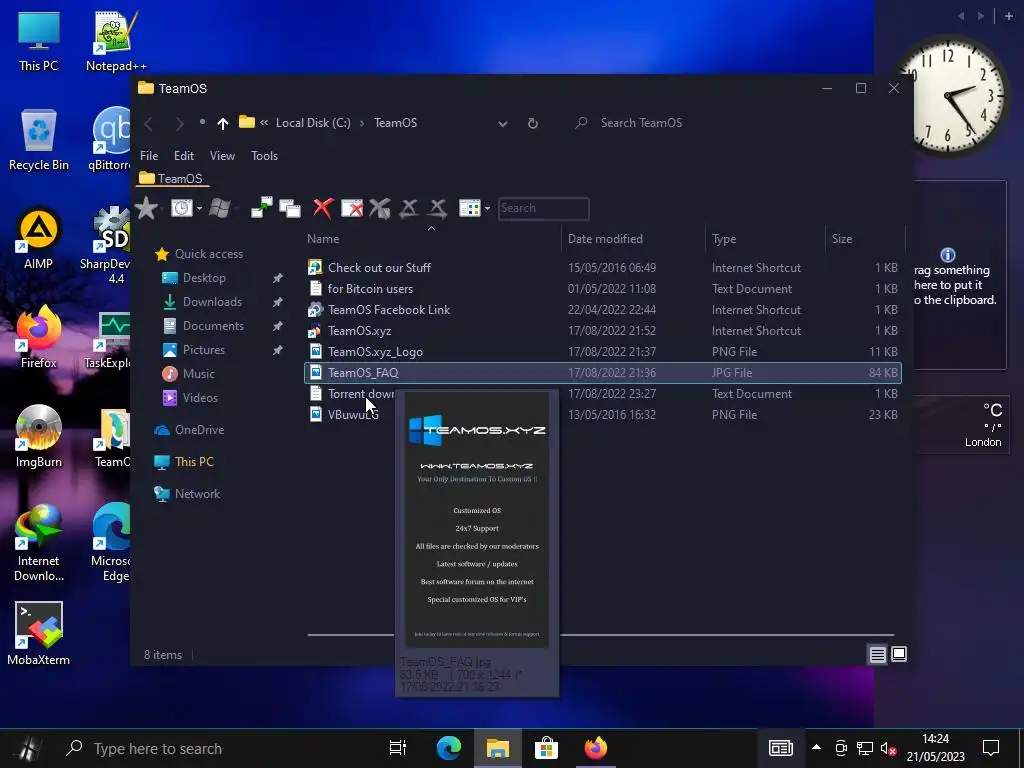Open Notepad++ desktop shortcut
This screenshot has height=768, width=1024.
tap(116, 42)
